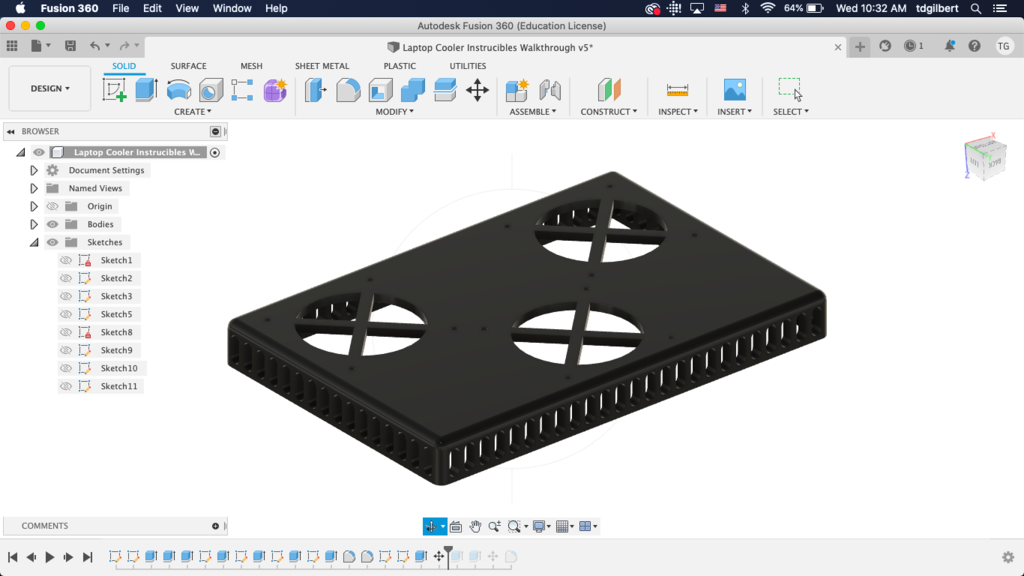This screenshot has height=576, width=1024.
Task: Open the Window menu in menu bar
Action: point(231,8)
